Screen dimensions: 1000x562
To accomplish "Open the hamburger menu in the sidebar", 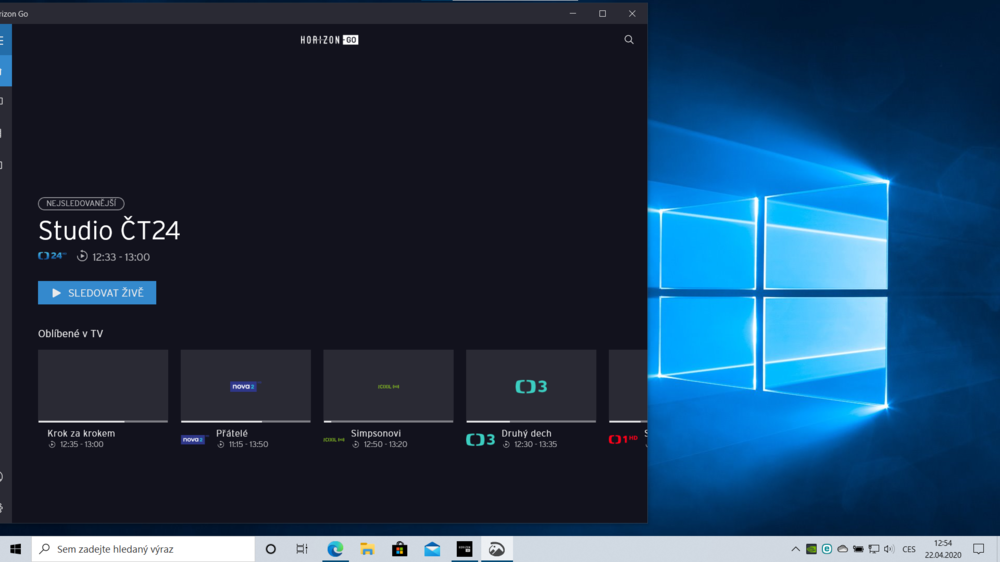I will (3, 41).
